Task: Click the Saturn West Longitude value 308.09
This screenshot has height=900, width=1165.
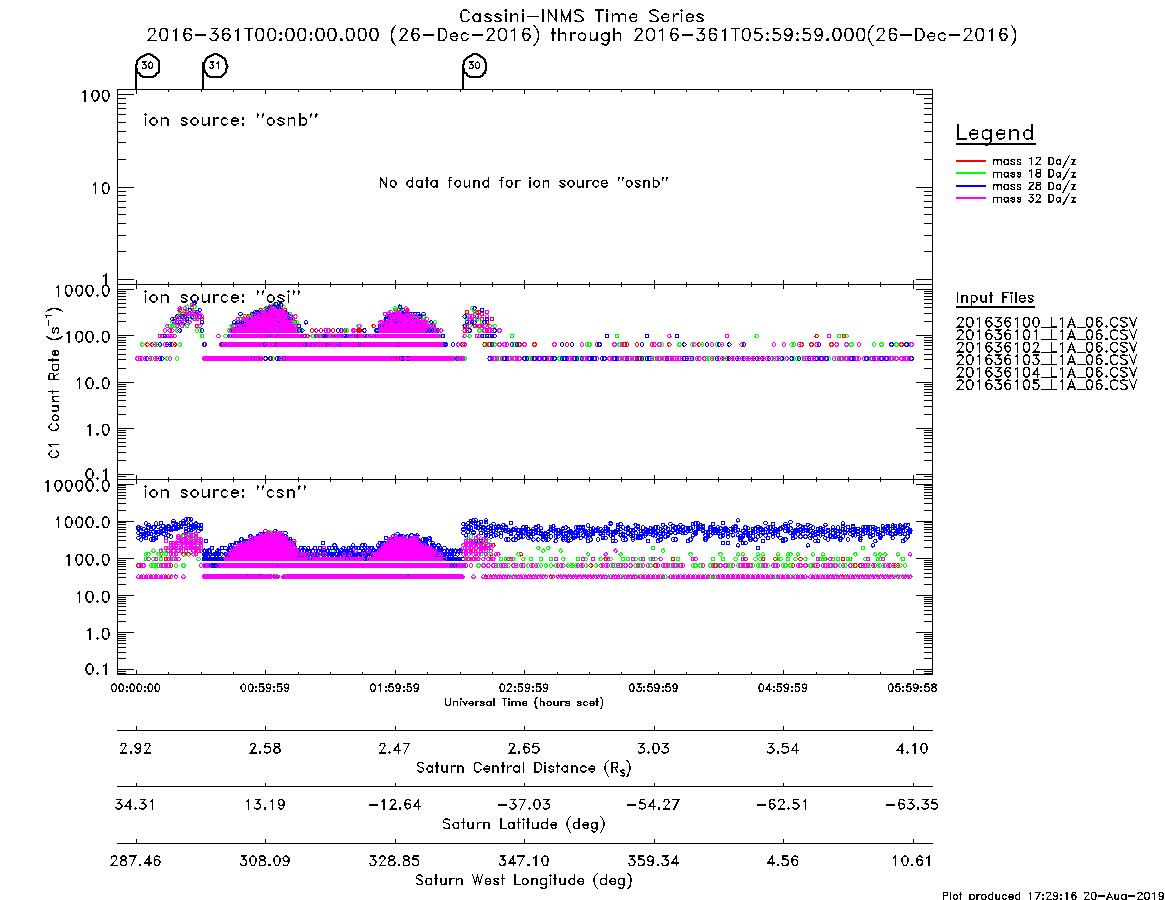Action: point(265,861)
